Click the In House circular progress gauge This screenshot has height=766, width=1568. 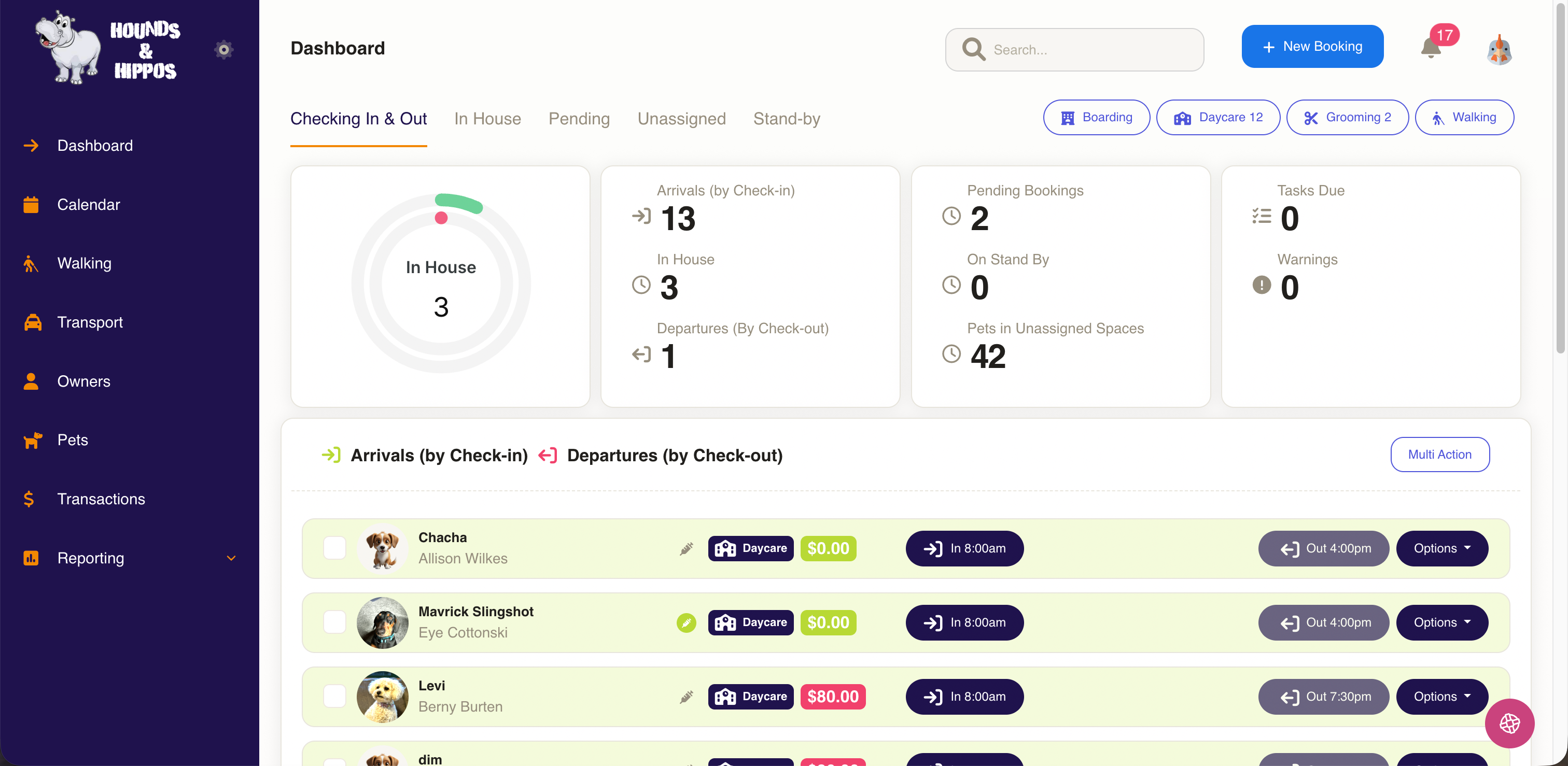click(x=441, y=283)
